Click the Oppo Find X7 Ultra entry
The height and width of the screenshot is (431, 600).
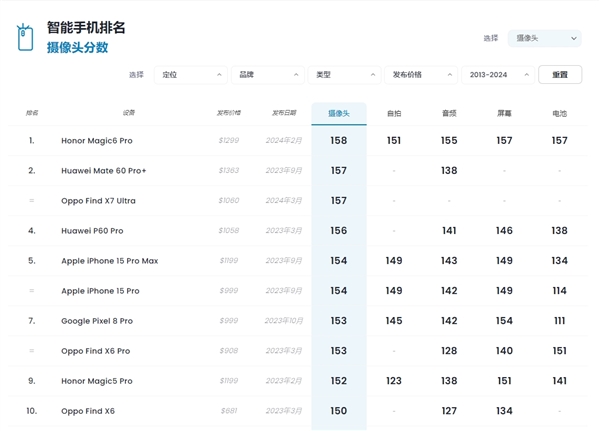pos(98,201)
